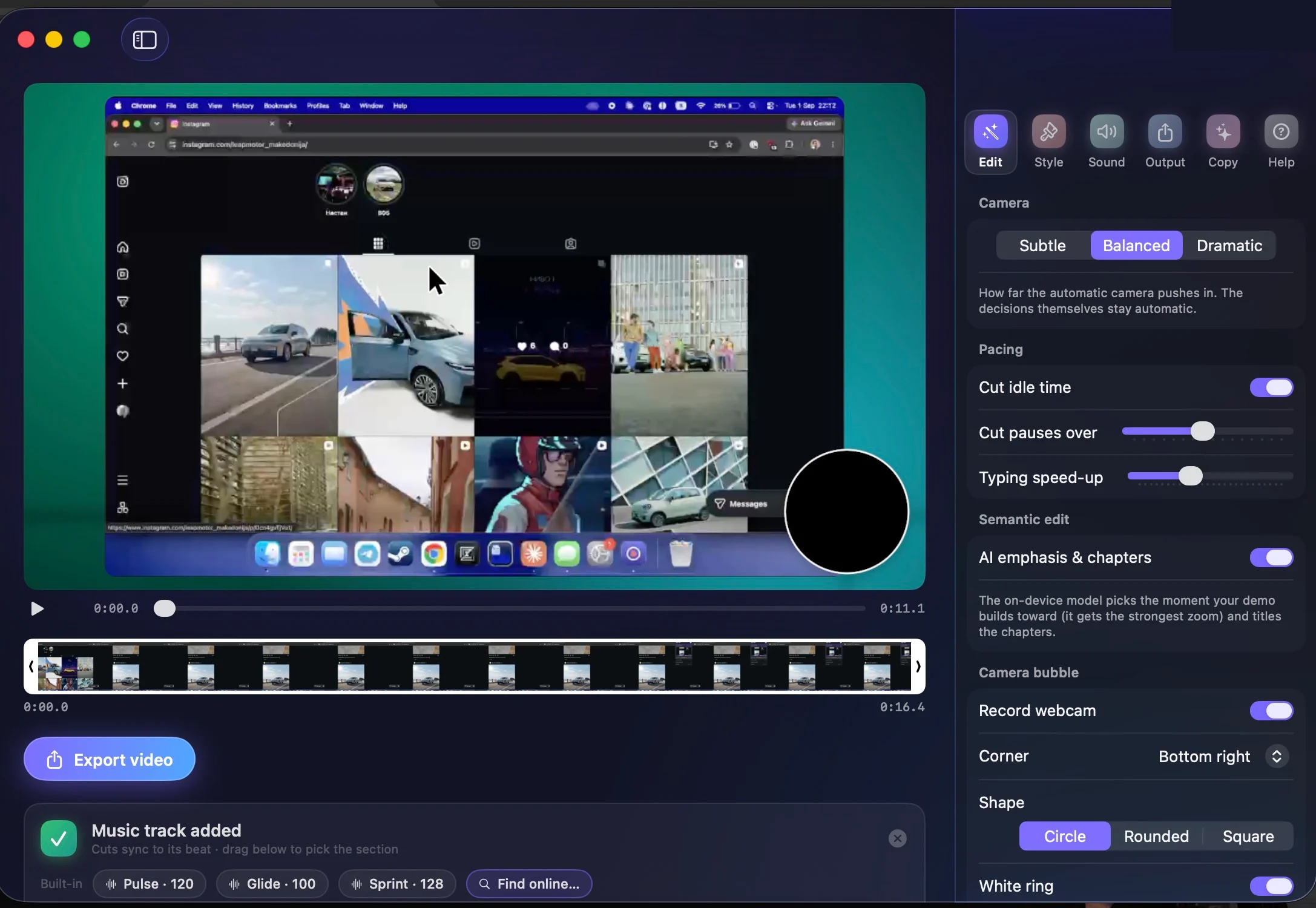Click Instagram grid posts tab icon
Screen dimensions: 1316x908
378,243
